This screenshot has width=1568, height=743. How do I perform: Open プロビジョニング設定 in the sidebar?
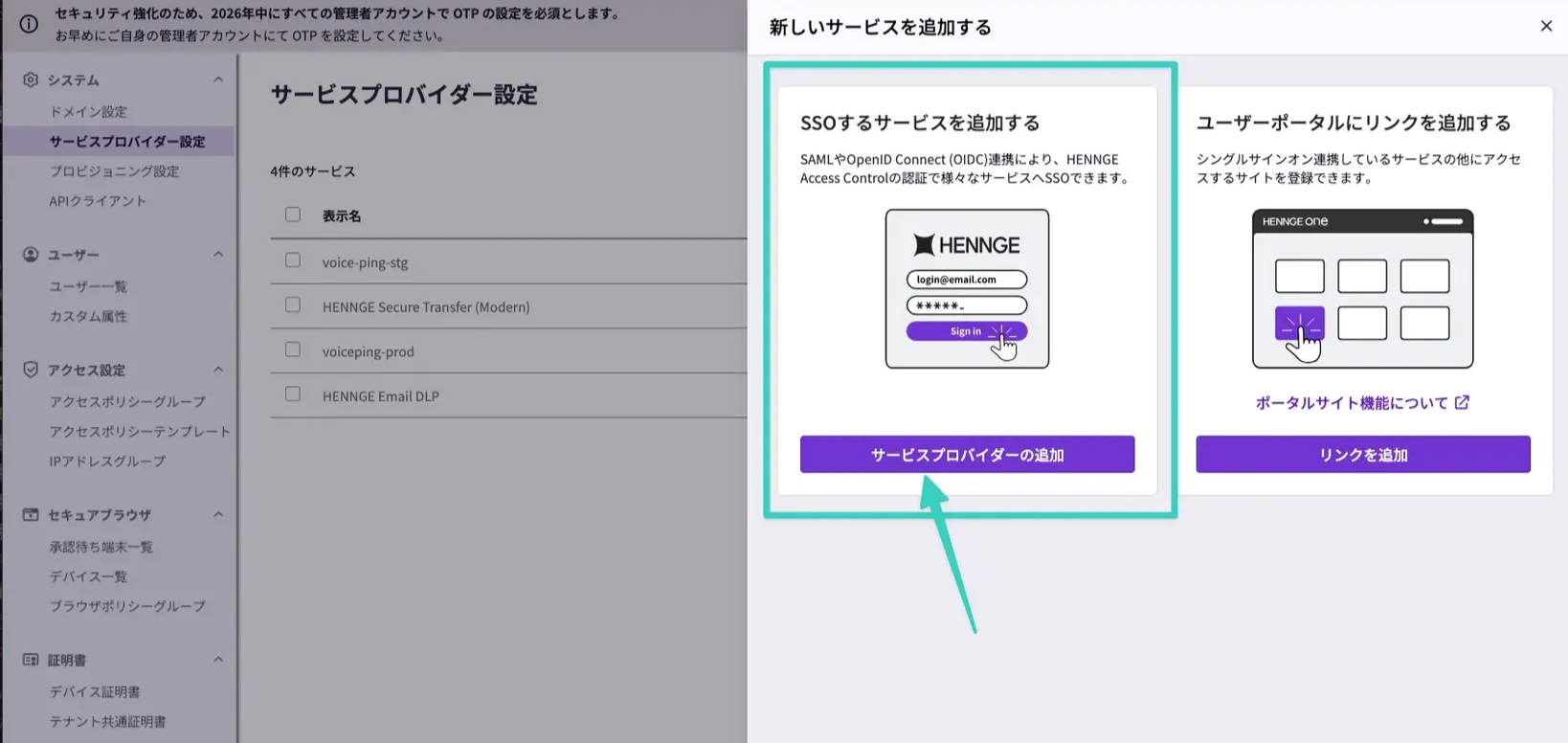coord(114,171)
